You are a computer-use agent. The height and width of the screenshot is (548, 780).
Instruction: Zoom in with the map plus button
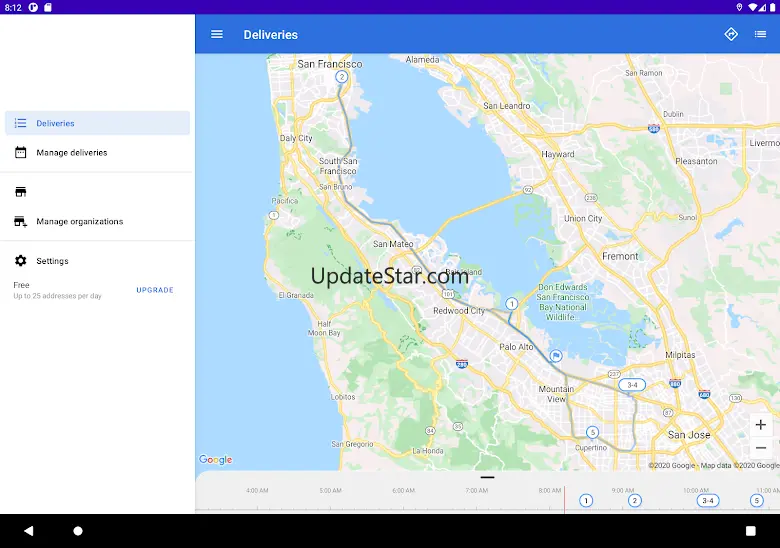click(760, 425)
